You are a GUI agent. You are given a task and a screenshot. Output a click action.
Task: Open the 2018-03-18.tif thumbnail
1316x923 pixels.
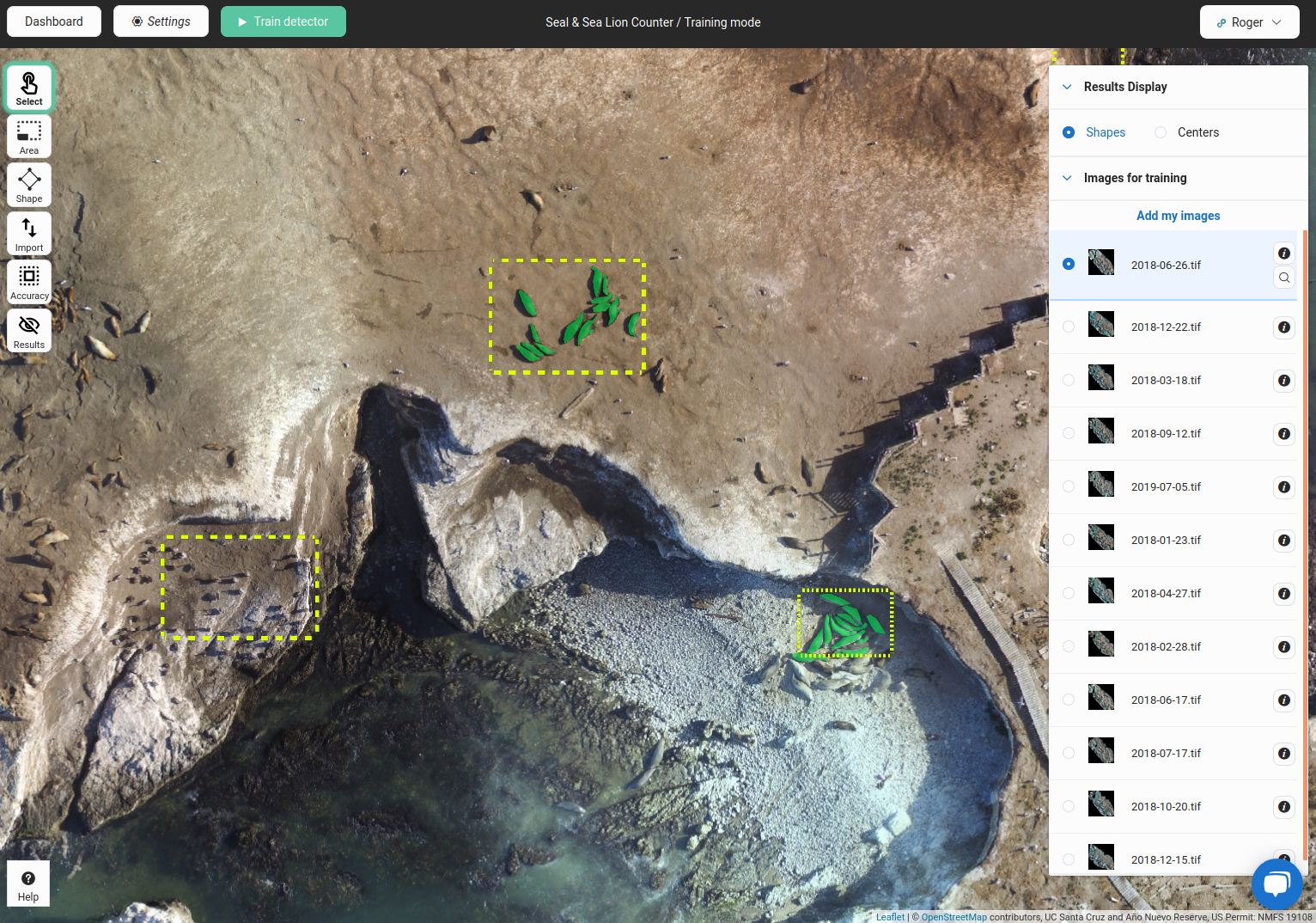coord(1101,377)
